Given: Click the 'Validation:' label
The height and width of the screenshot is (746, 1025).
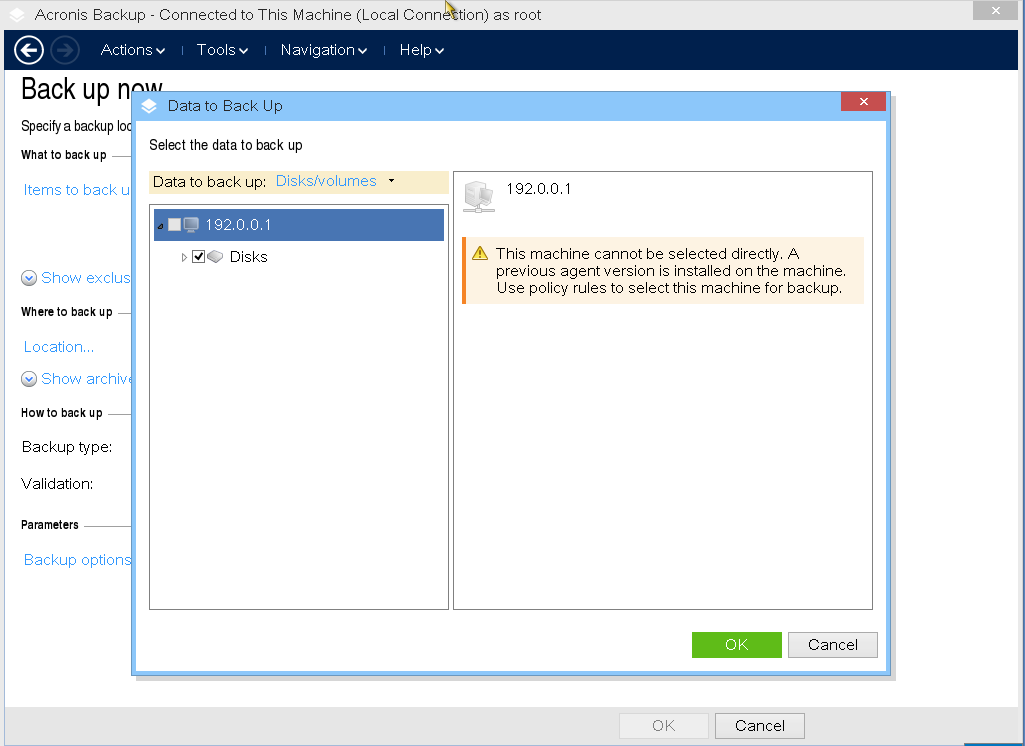Looking at the screenshot, I should point(57,484).
